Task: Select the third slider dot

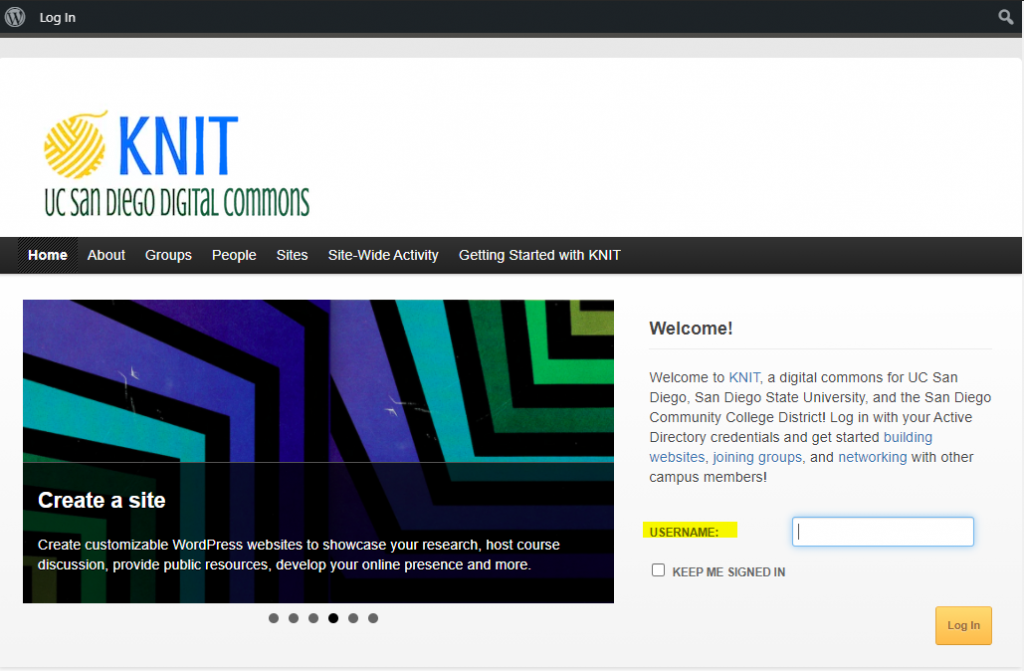Action: pos(313,618)
